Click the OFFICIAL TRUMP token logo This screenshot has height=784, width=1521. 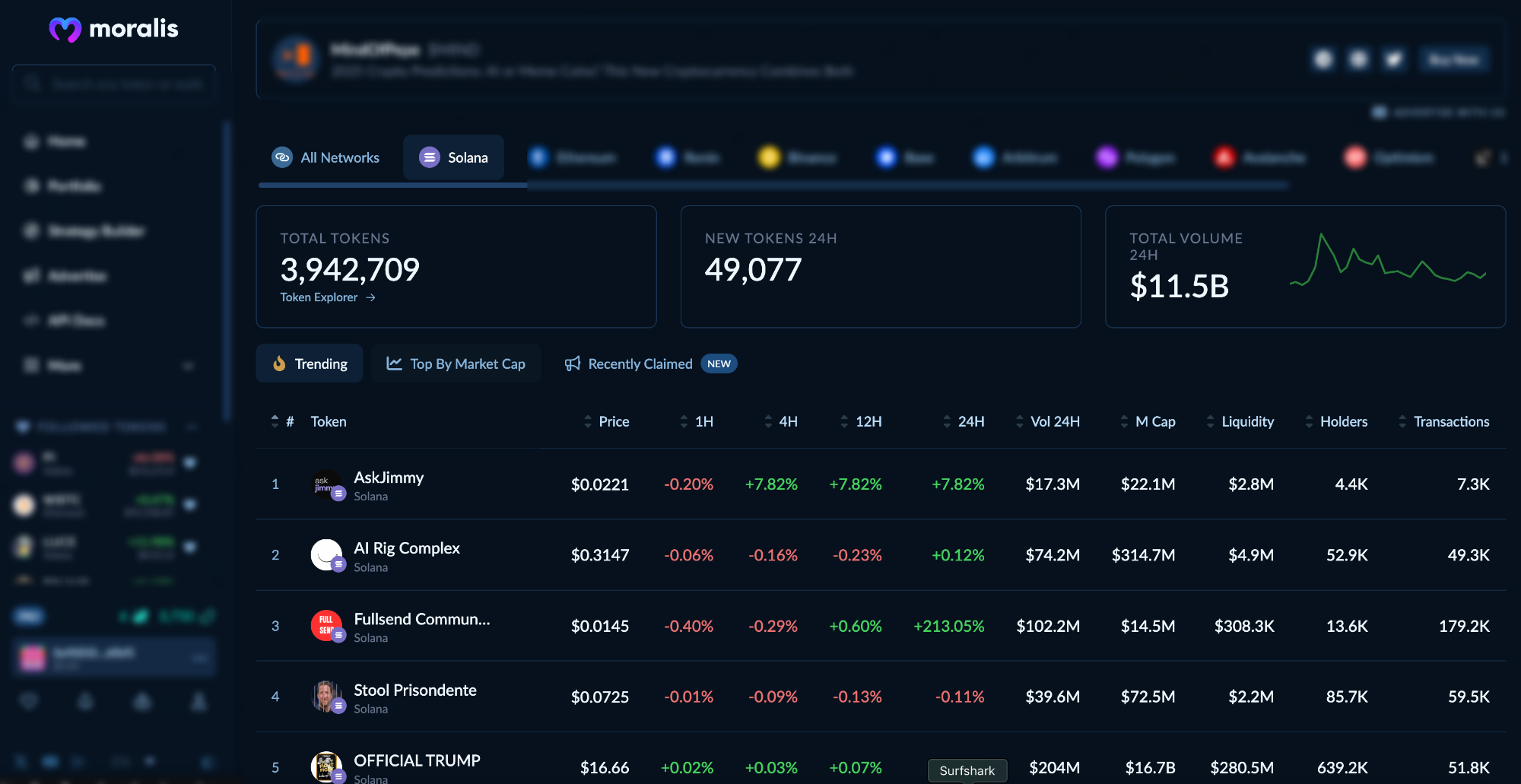click(x=327, y=767)
